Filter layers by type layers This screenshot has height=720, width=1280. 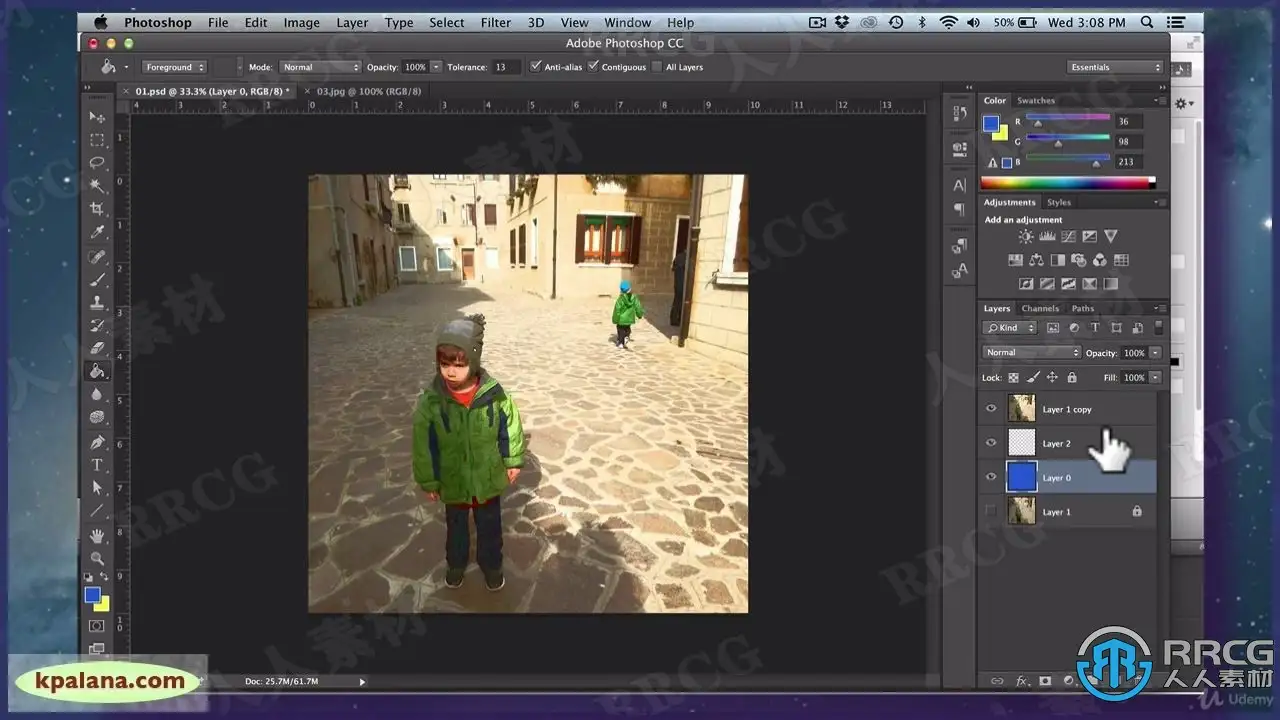1095,327
